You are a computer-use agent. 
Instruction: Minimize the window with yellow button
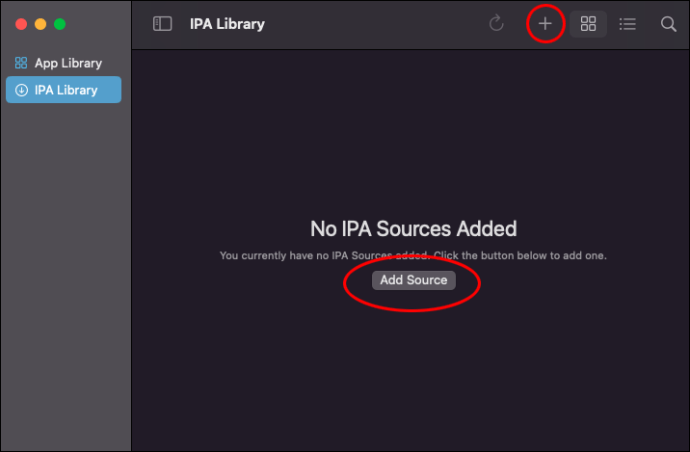point(40,24)
